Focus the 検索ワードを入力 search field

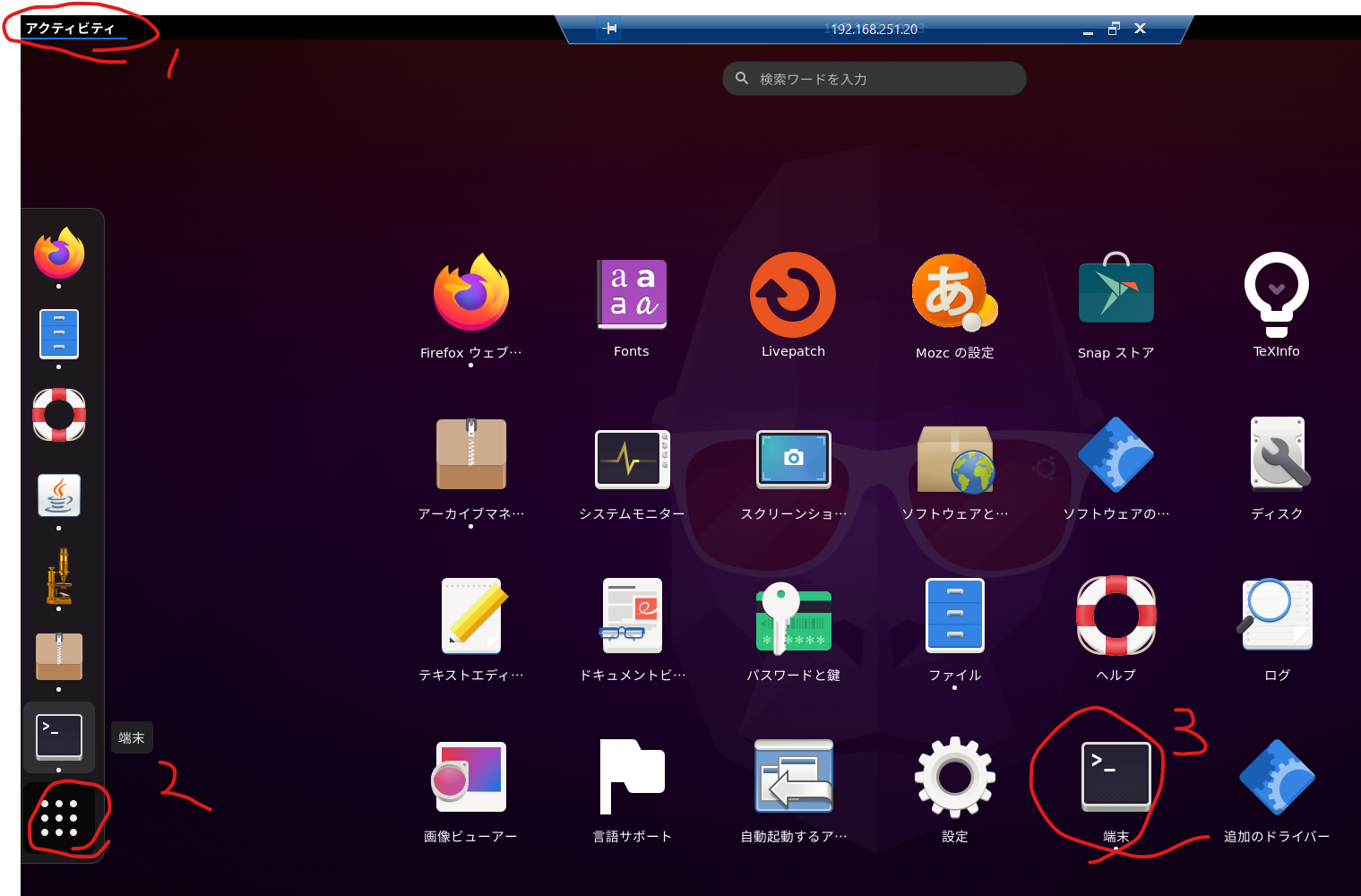(874, 79)
